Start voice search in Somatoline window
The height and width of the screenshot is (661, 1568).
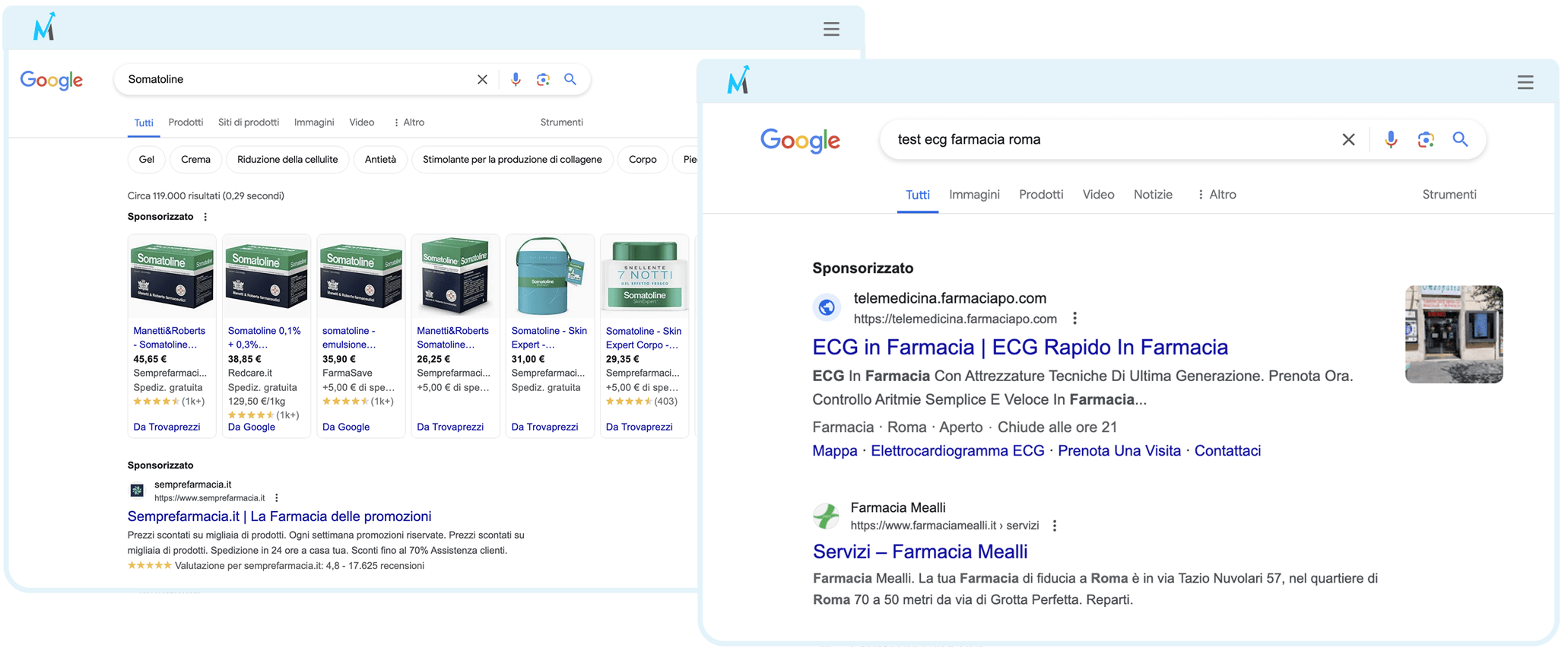[x=516, y=79]
